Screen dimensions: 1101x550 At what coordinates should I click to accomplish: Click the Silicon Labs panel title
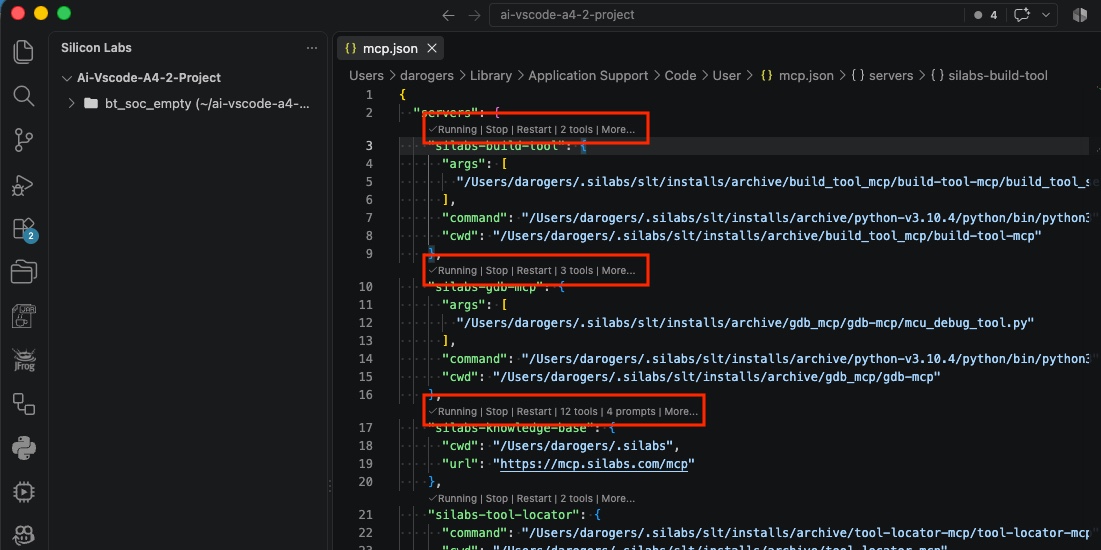click(96, 48)
